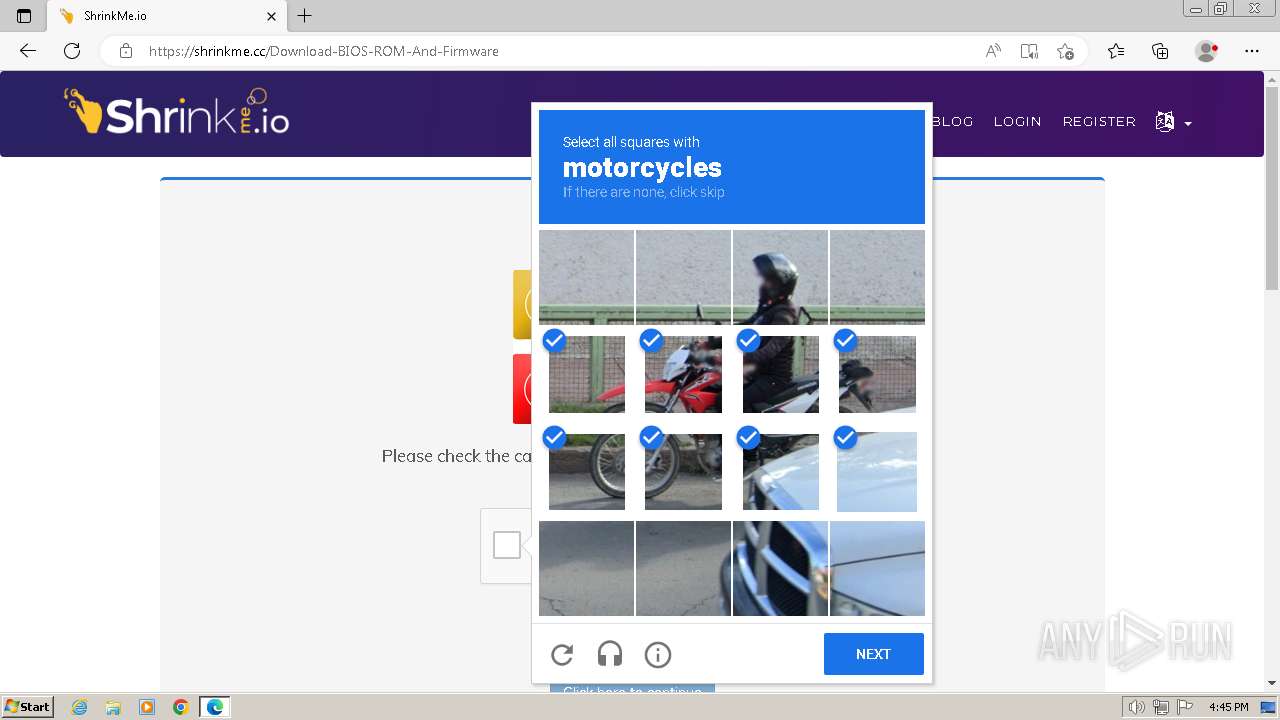The height and width of the screenshot is (720, 1280).
Task: Go back to previous page
Action: click(x=28, y=51)
